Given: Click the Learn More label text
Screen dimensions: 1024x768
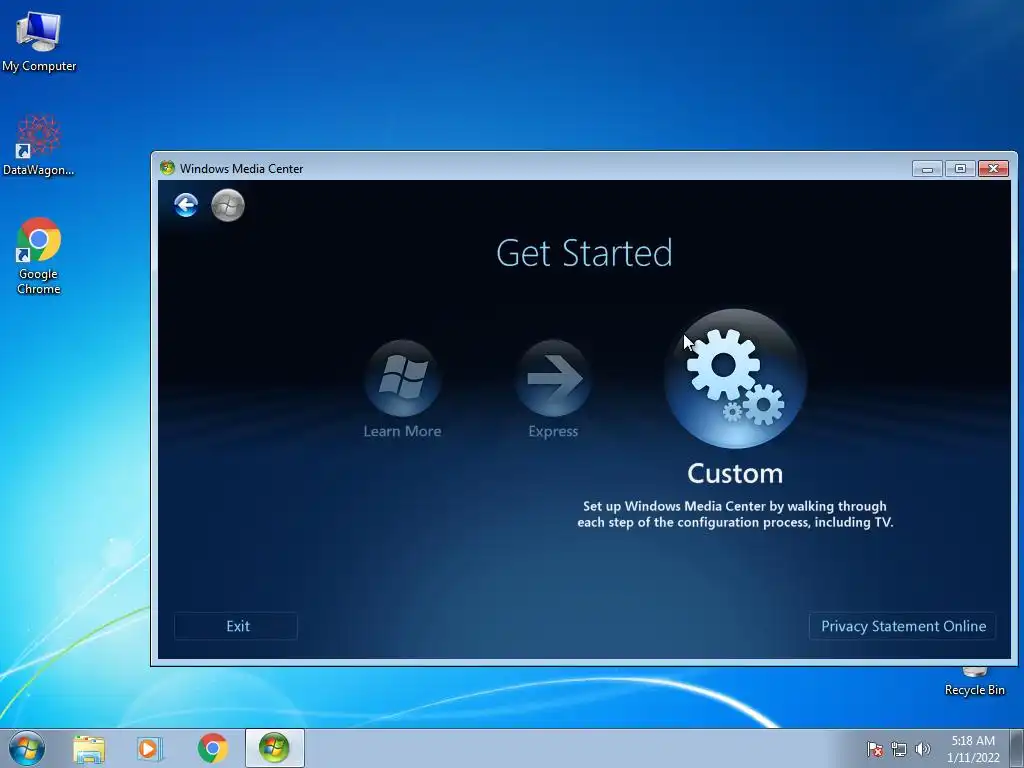Looking at the screenshot, I should pyautogui.click(x=402, y=431).
